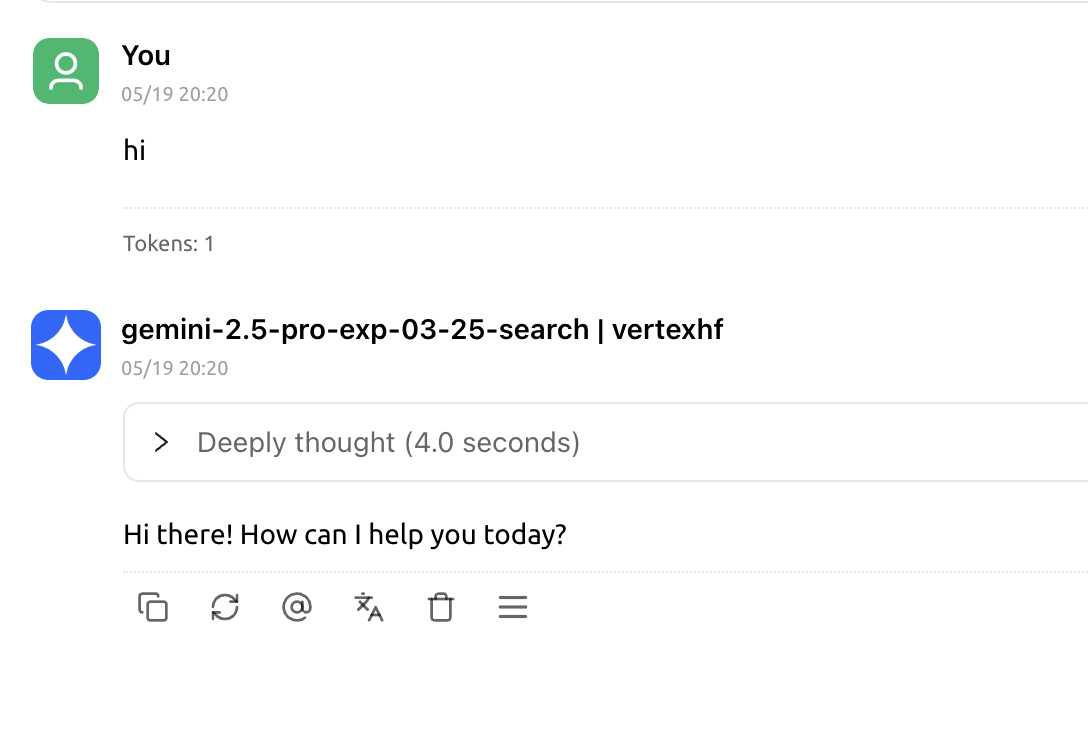Copy the assistant's reply
The width and height of the screenshot is (1088, 736).
pos(152,607)
